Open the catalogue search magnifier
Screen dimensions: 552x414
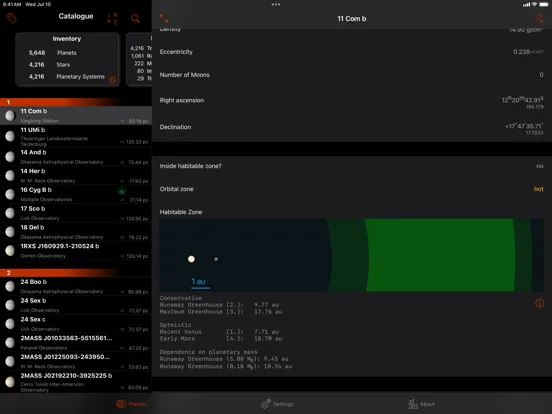coord(135,18)
